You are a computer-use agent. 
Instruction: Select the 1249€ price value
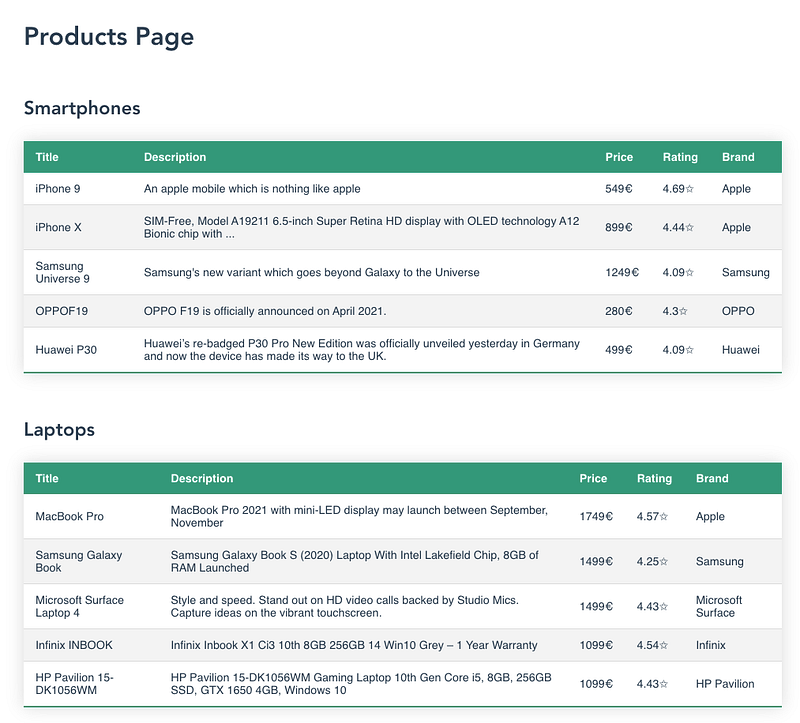tap(621, 272)
